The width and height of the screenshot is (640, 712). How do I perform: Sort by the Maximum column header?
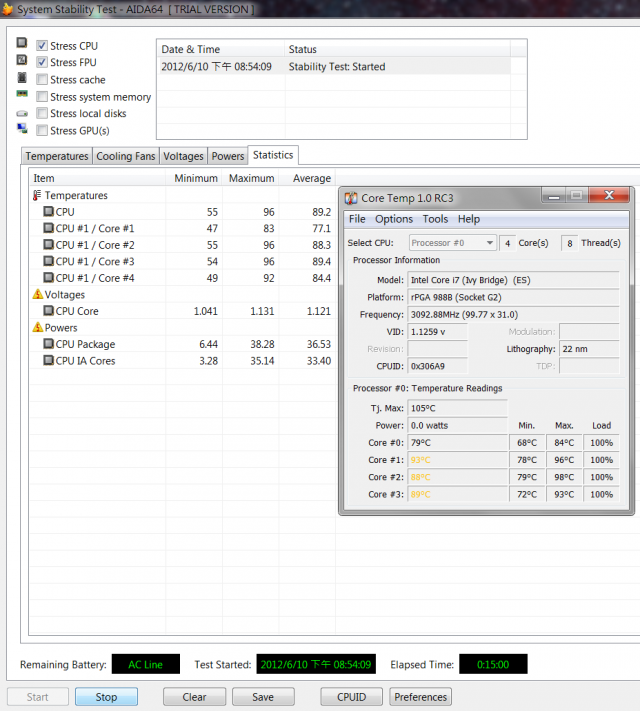point(251,178)
